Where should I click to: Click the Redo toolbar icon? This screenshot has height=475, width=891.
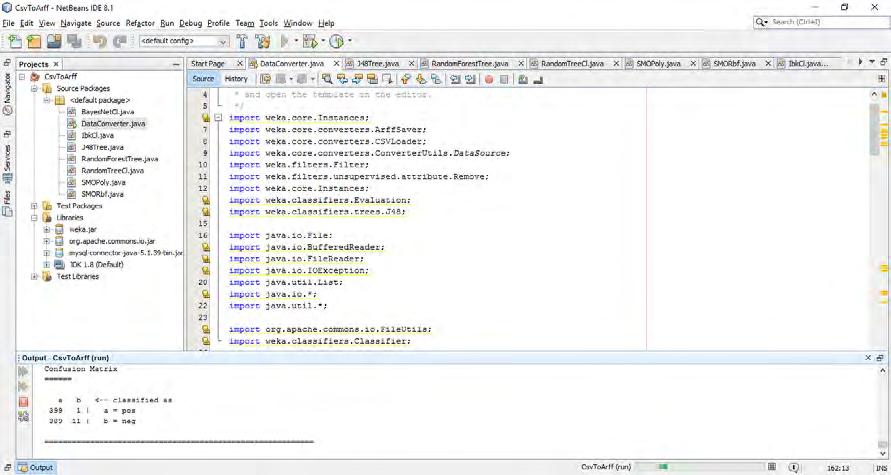(x=119, y=41)
